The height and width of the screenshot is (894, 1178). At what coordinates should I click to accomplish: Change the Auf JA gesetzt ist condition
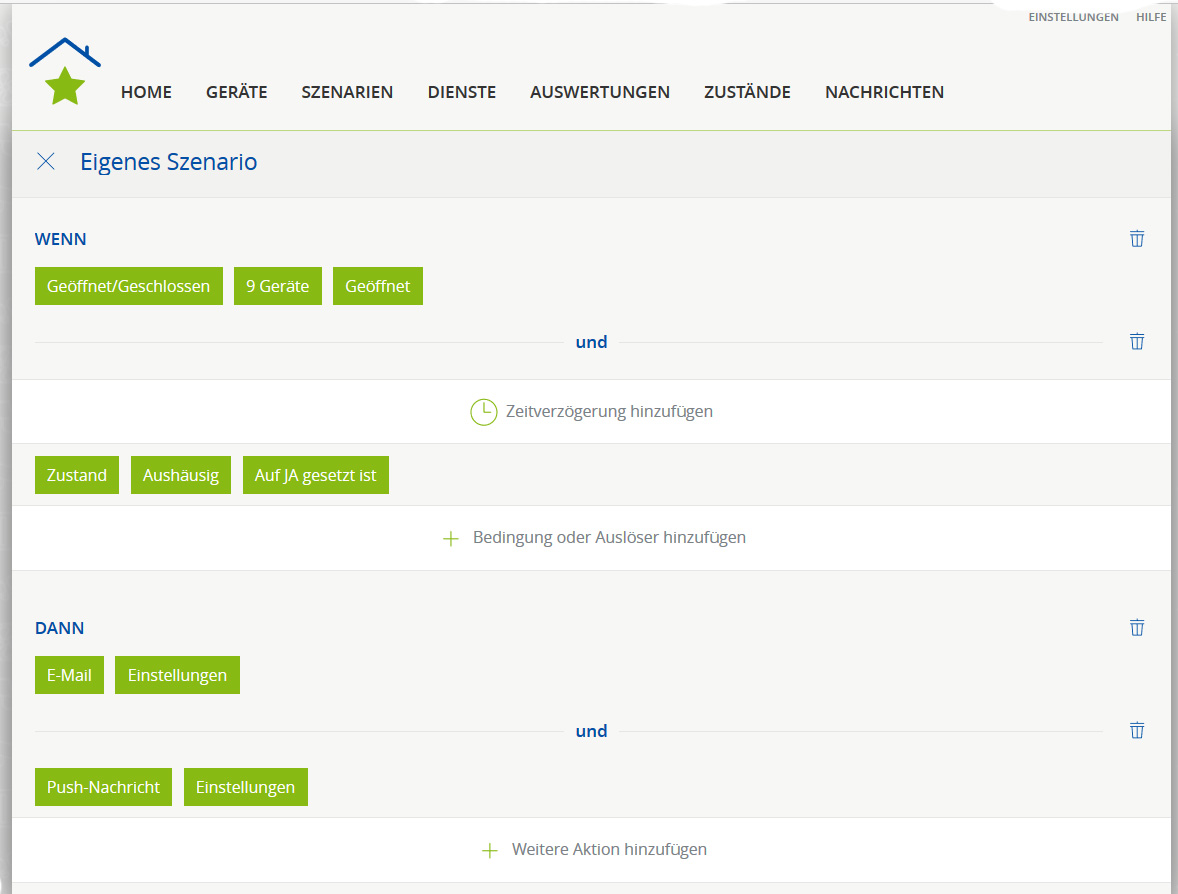315,475
